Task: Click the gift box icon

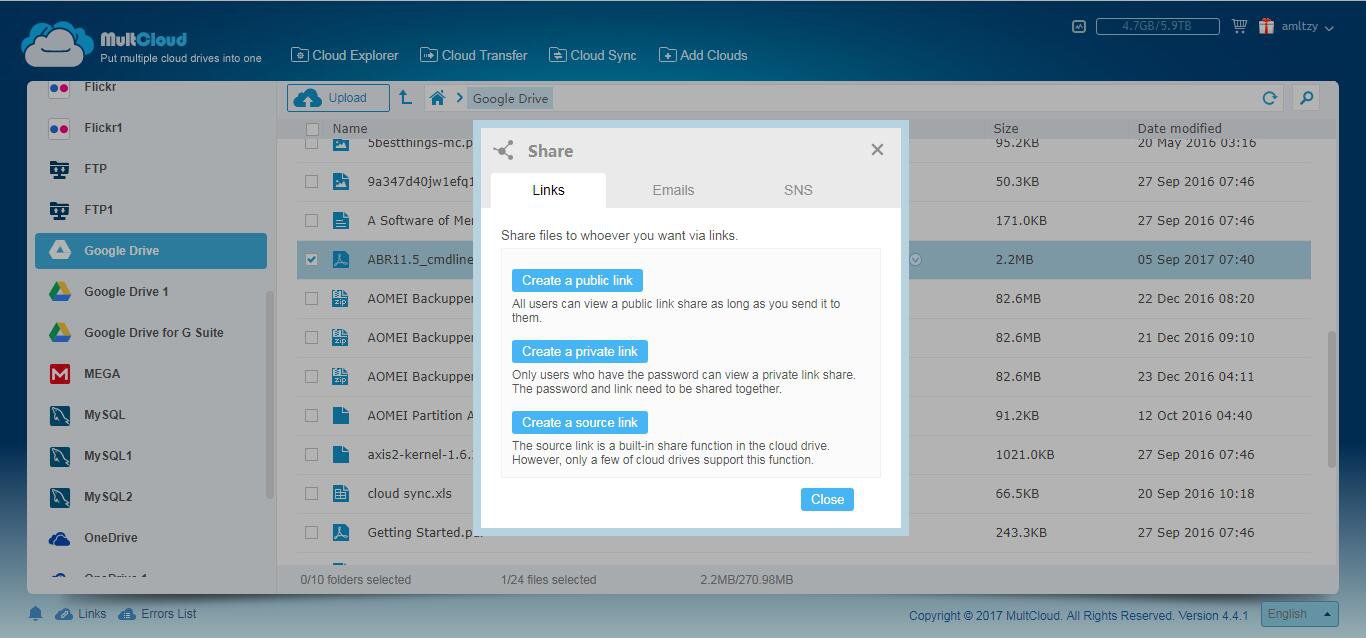Action: click(1266, 26)
